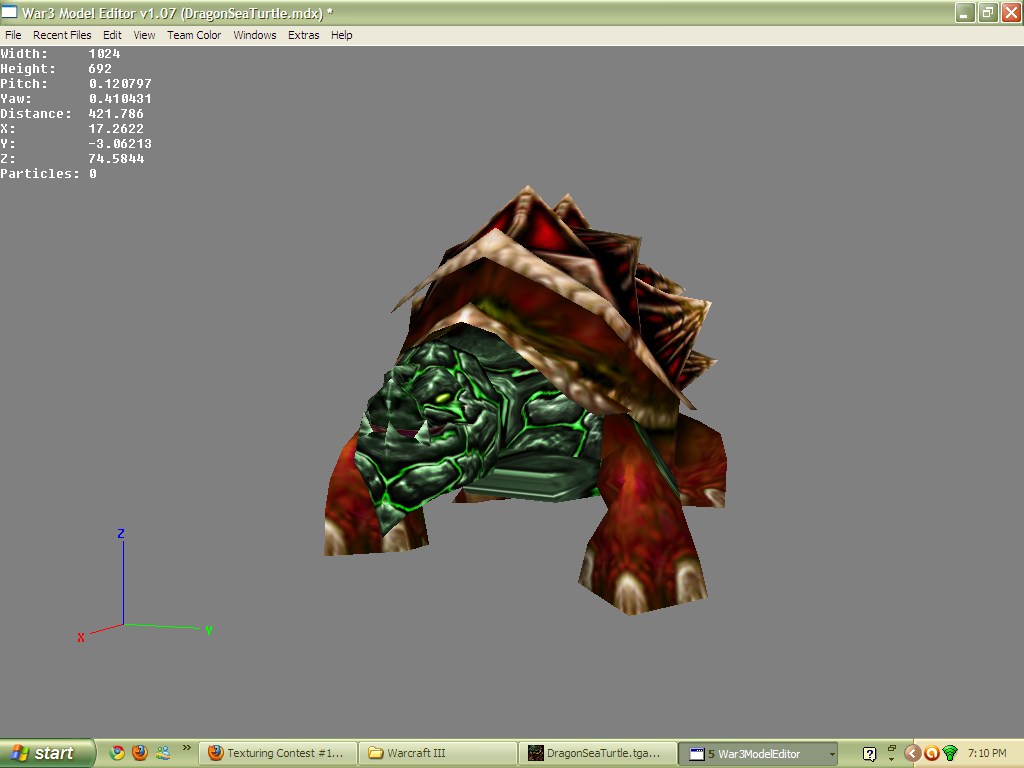The image size is (1024, 768).
Task: Click the orange tray icon
Action: click(931, 754)
